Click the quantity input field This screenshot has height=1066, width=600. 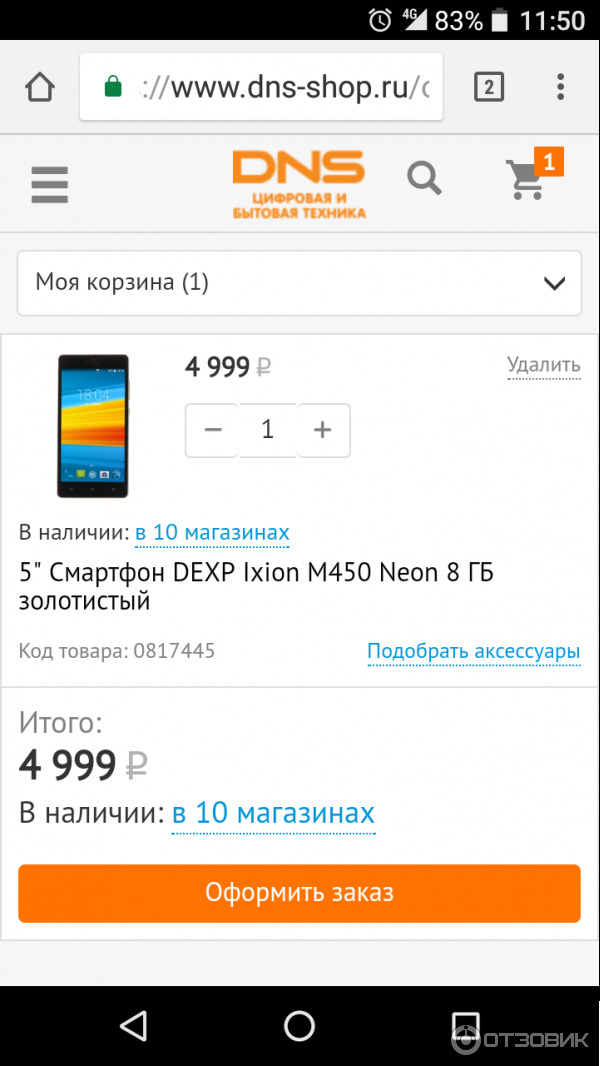267,430
